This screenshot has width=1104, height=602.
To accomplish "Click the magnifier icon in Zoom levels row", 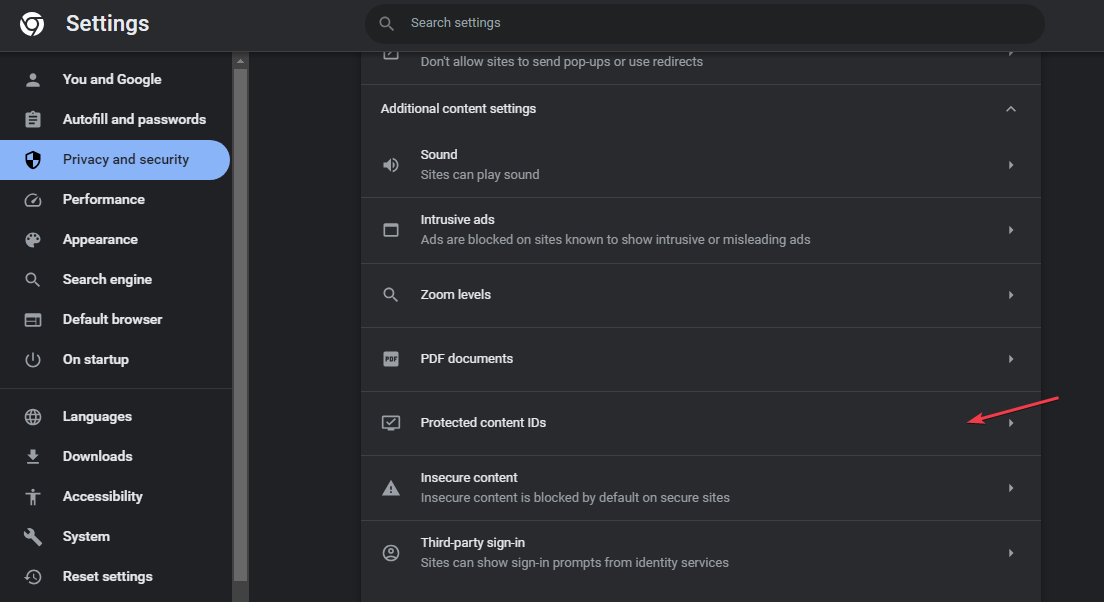I will [x=390, y=295].
